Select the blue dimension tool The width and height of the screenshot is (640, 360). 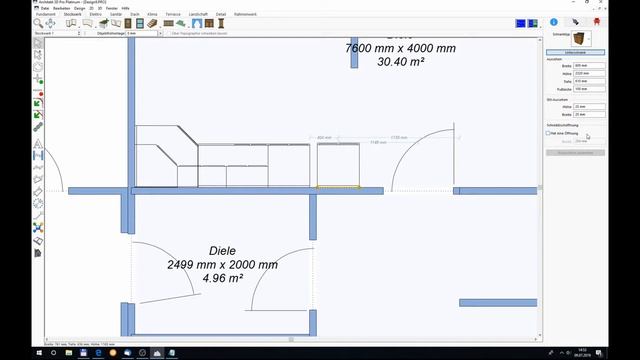point(38,155)
